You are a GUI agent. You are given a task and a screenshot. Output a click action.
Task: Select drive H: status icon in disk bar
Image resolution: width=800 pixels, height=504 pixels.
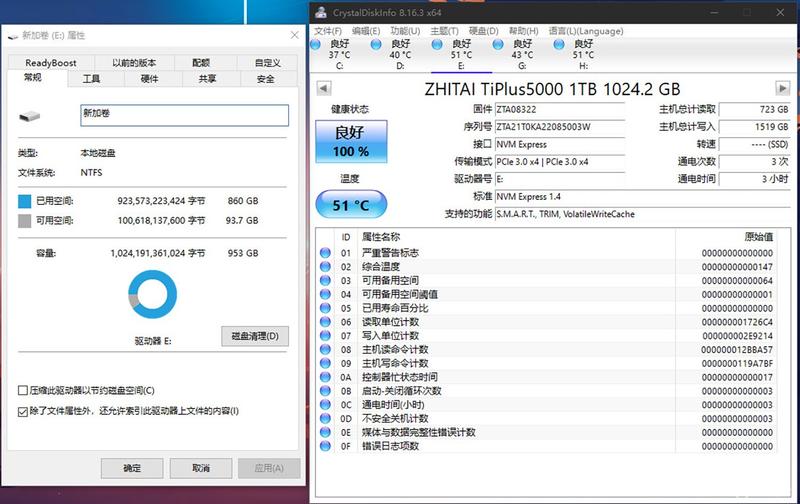pos(559,44)
